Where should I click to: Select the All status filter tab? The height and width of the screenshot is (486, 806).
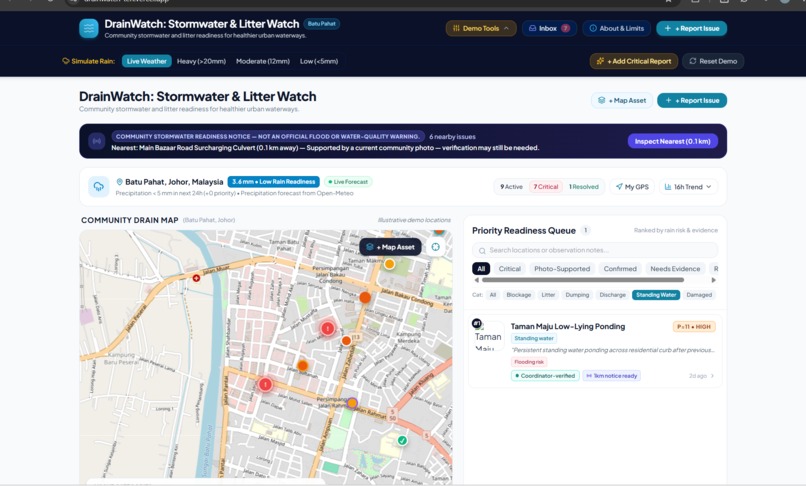tap(481, 268)
